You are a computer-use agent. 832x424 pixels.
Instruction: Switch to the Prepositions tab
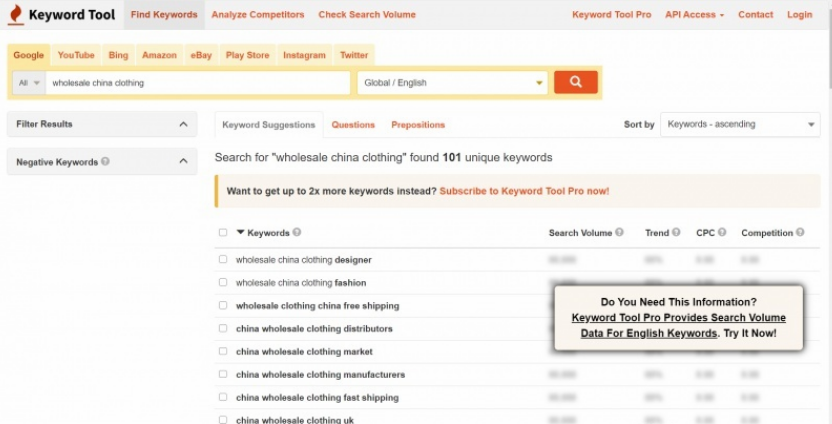418,125
